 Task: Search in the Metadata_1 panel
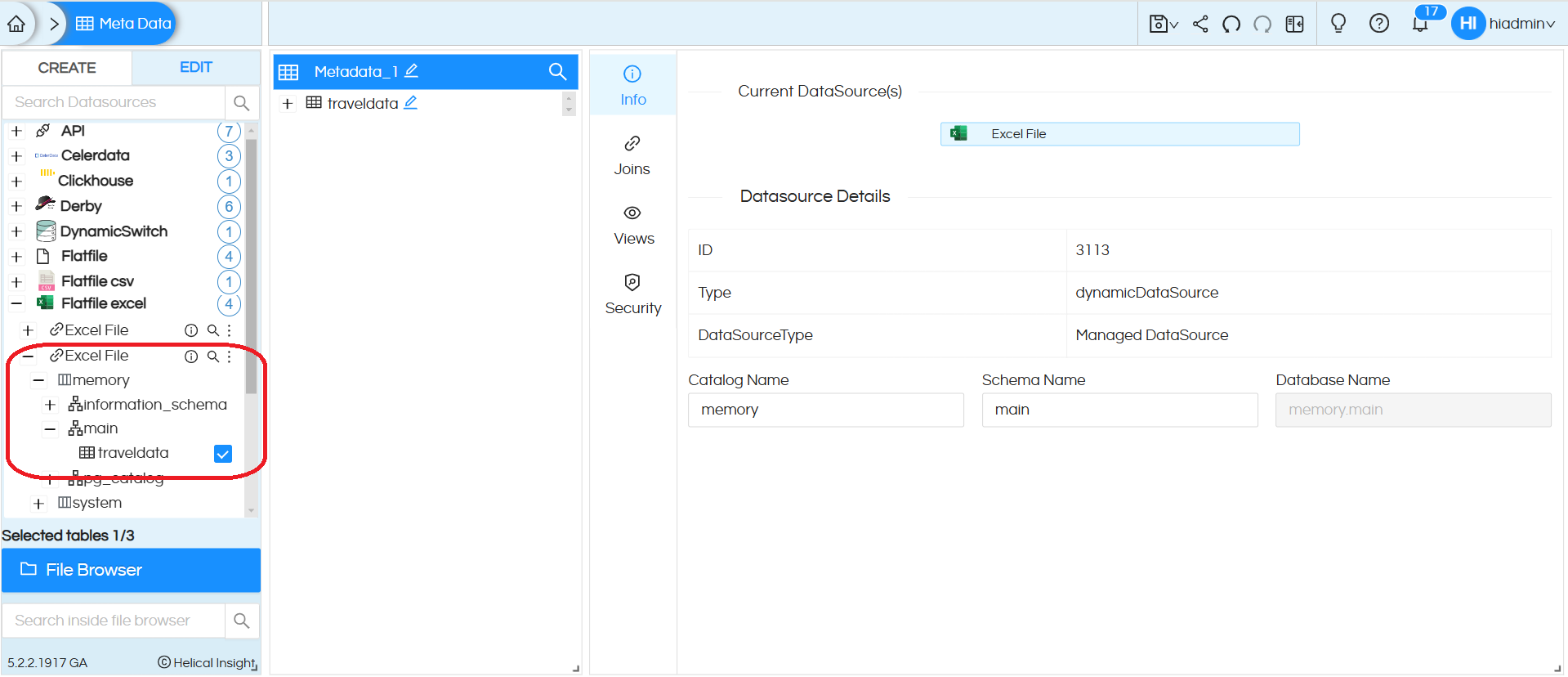(558, 72)
